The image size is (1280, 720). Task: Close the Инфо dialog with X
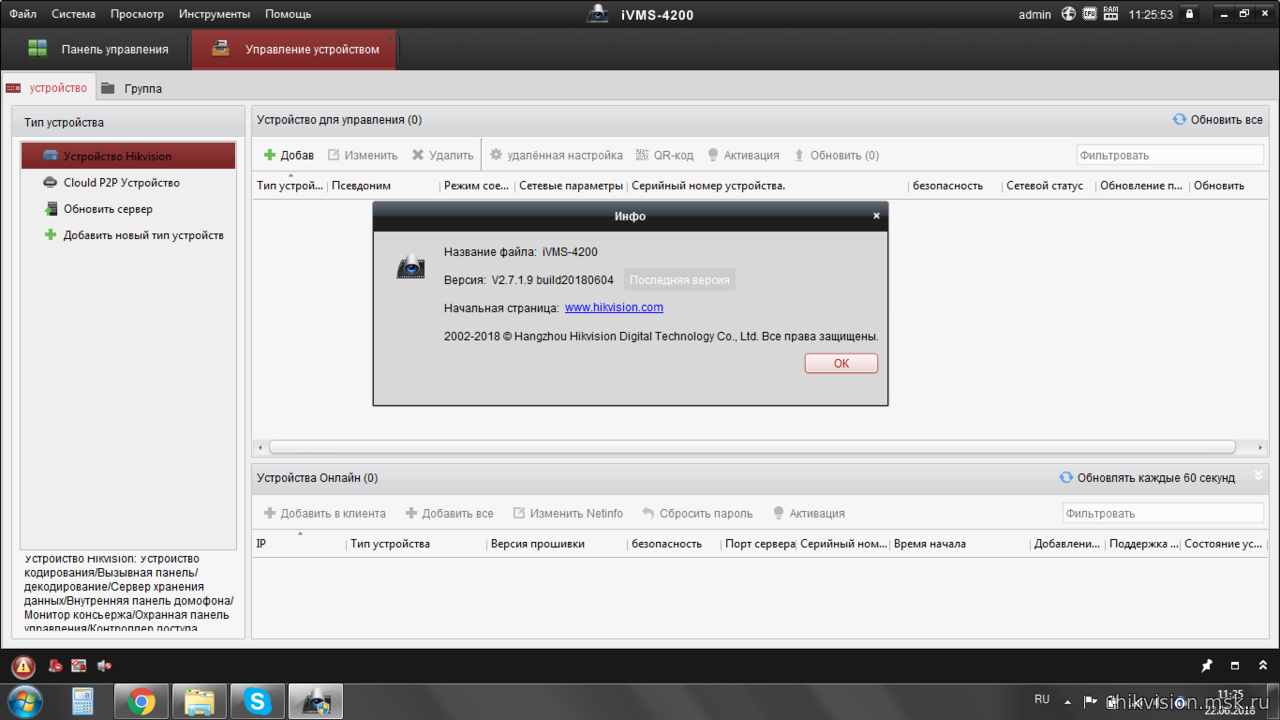pyautogui.click(x=876, y=216)
